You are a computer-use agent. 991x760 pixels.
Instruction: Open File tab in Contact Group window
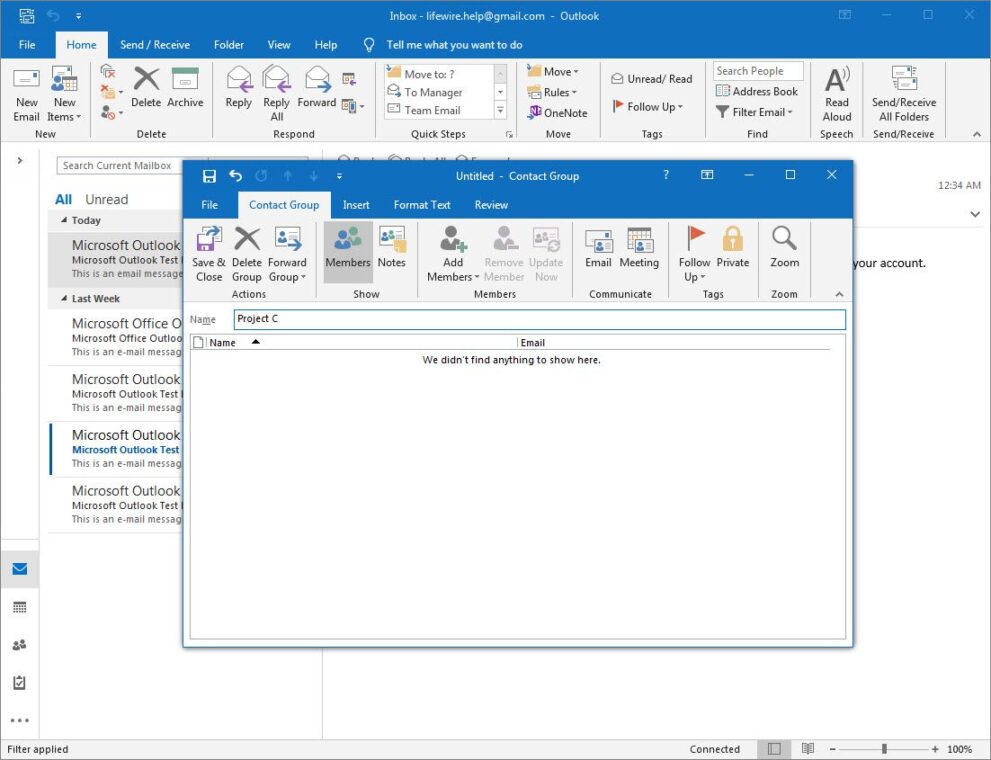[209, 205]
